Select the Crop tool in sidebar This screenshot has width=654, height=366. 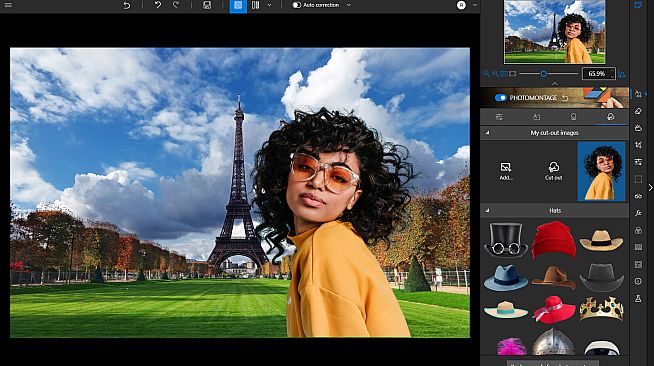638,145
